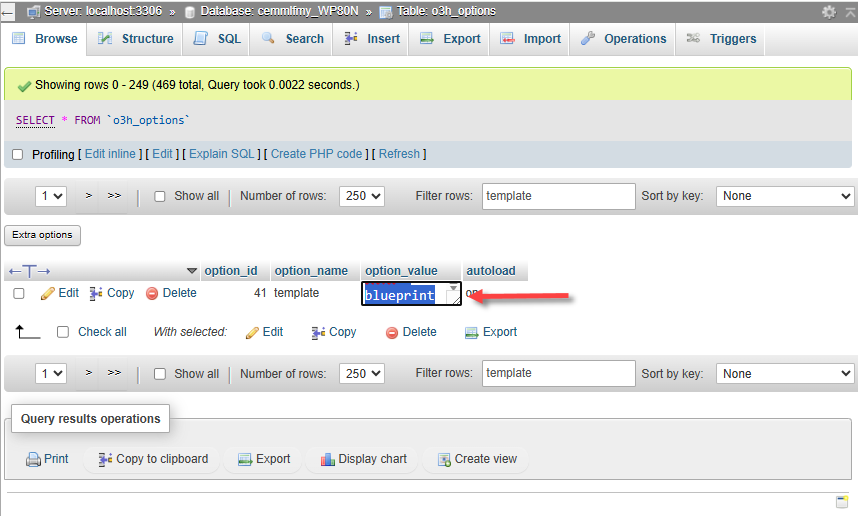Open bottom Sort by key dropdown
The width and height of the screenshot is (858, 516).
coord(785,374)
